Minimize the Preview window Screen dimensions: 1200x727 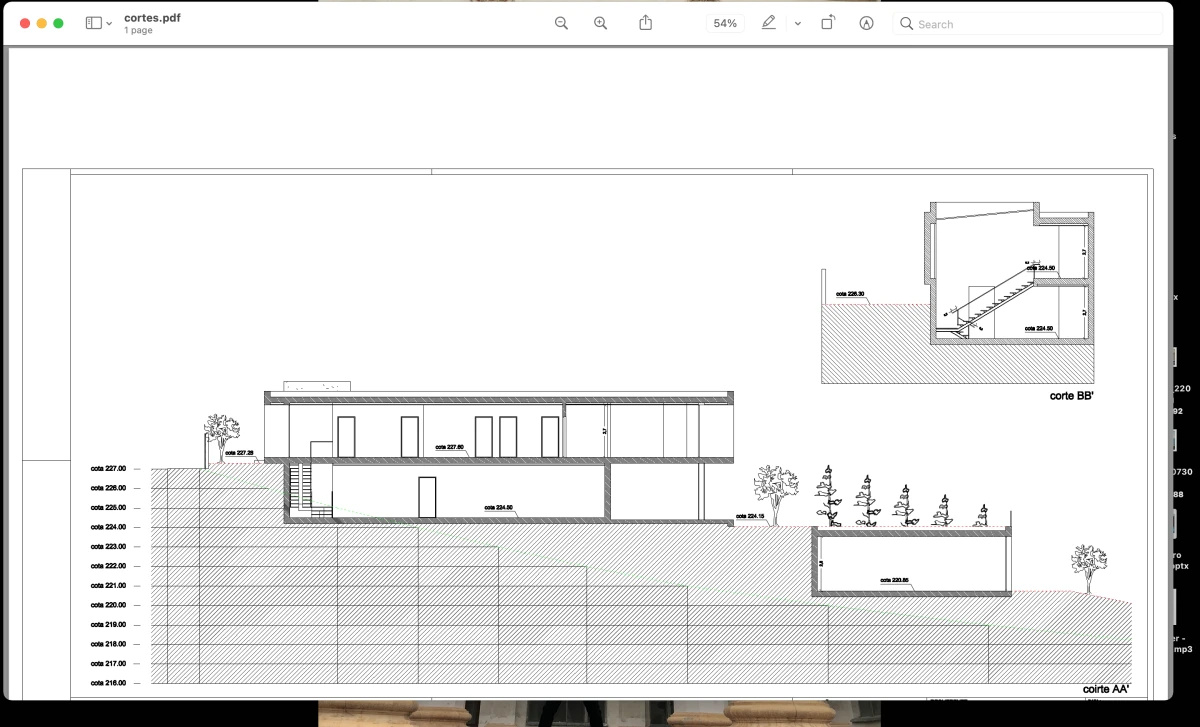point(42,23)
